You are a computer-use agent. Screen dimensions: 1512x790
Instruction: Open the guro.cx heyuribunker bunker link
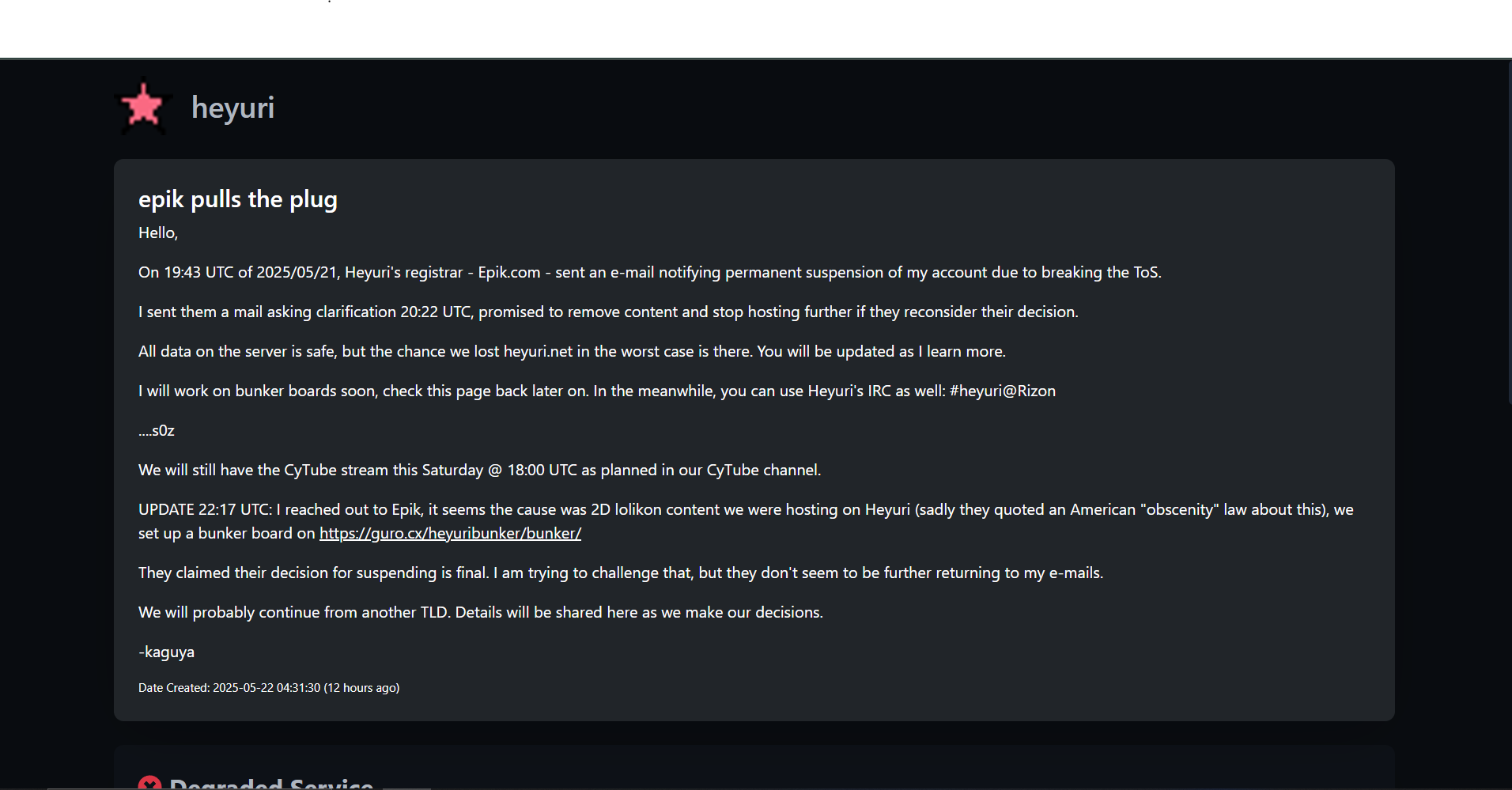tap(450, 533)
